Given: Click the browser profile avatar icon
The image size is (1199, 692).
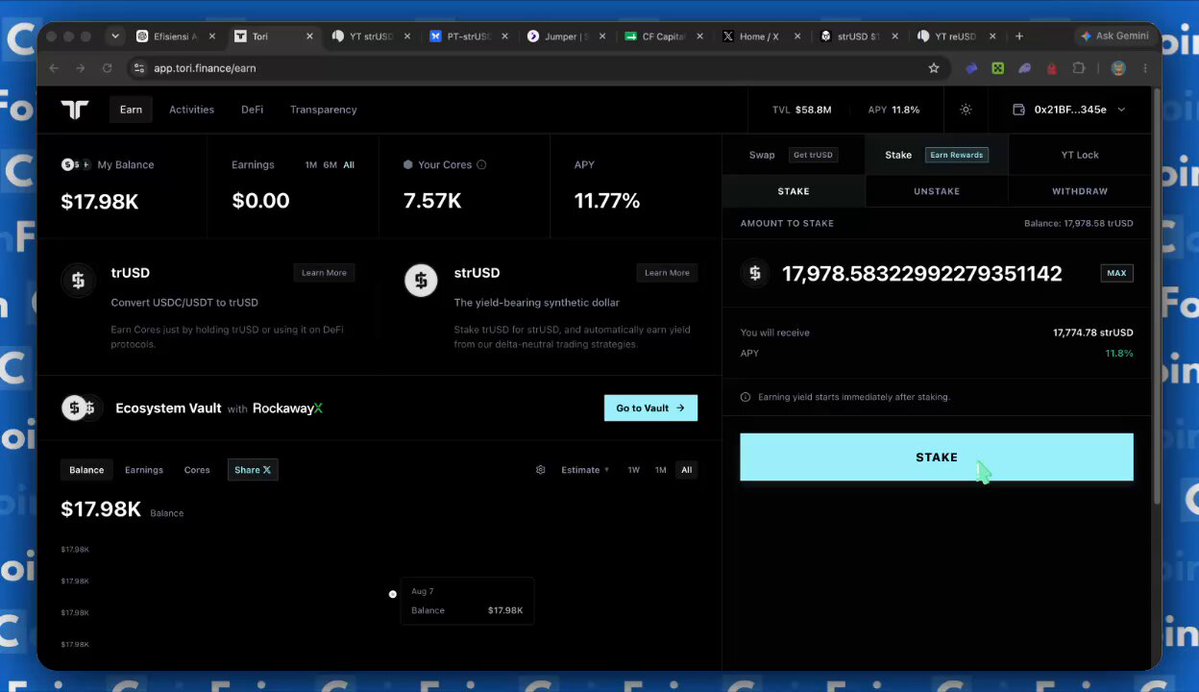Looking at the screenshot, I should pos(1118,68).
